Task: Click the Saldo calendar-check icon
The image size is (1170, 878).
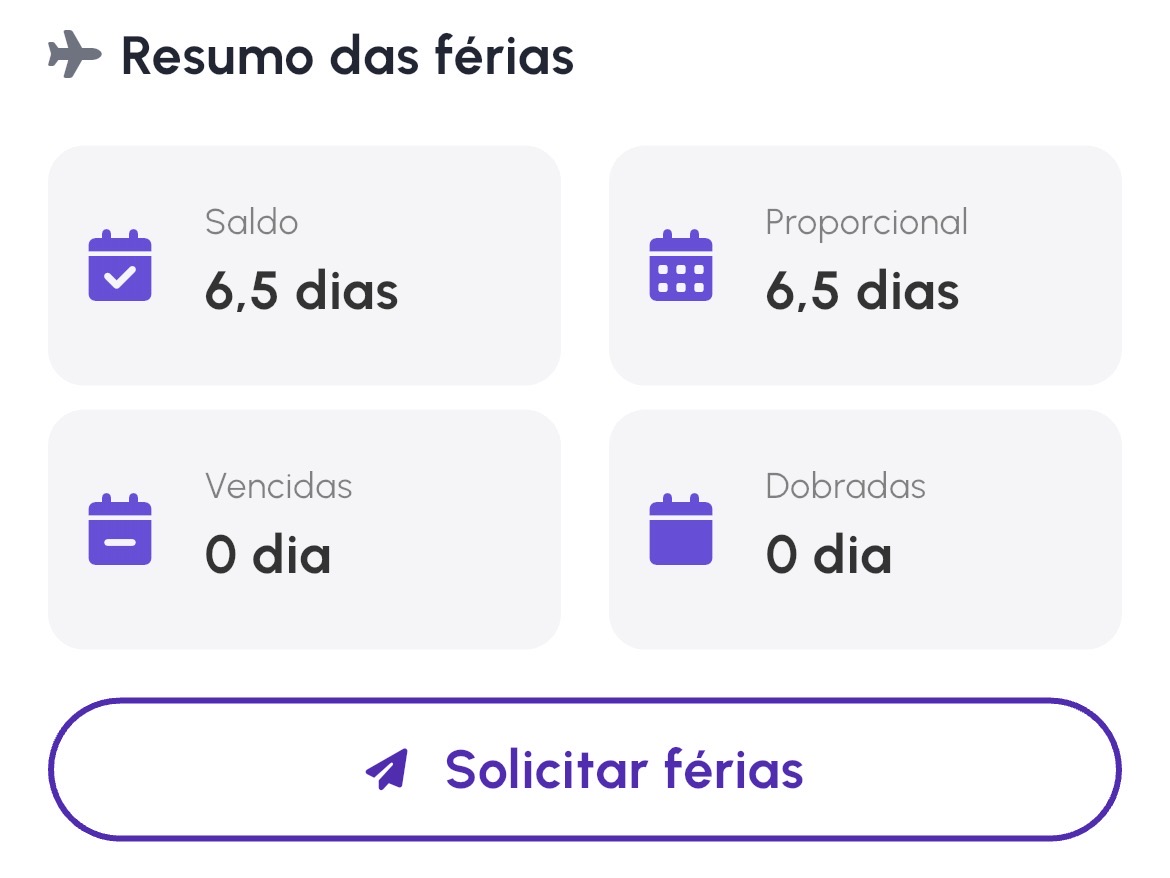Action: click(x=120, y=266)
